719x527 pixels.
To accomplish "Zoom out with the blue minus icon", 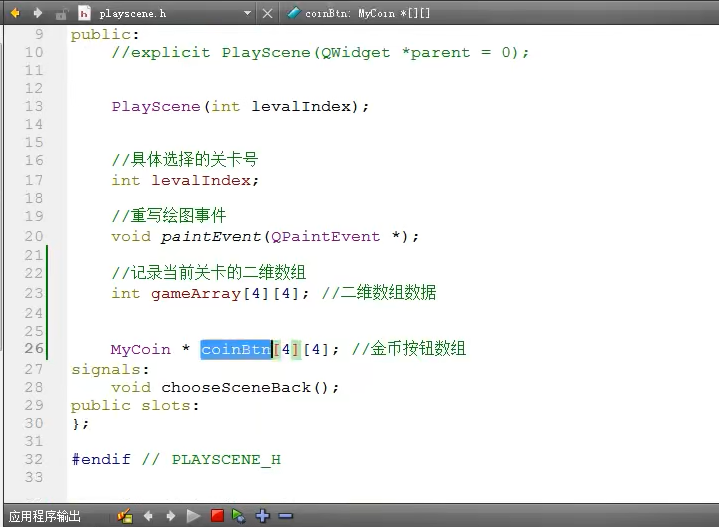I will pos(285,516).
